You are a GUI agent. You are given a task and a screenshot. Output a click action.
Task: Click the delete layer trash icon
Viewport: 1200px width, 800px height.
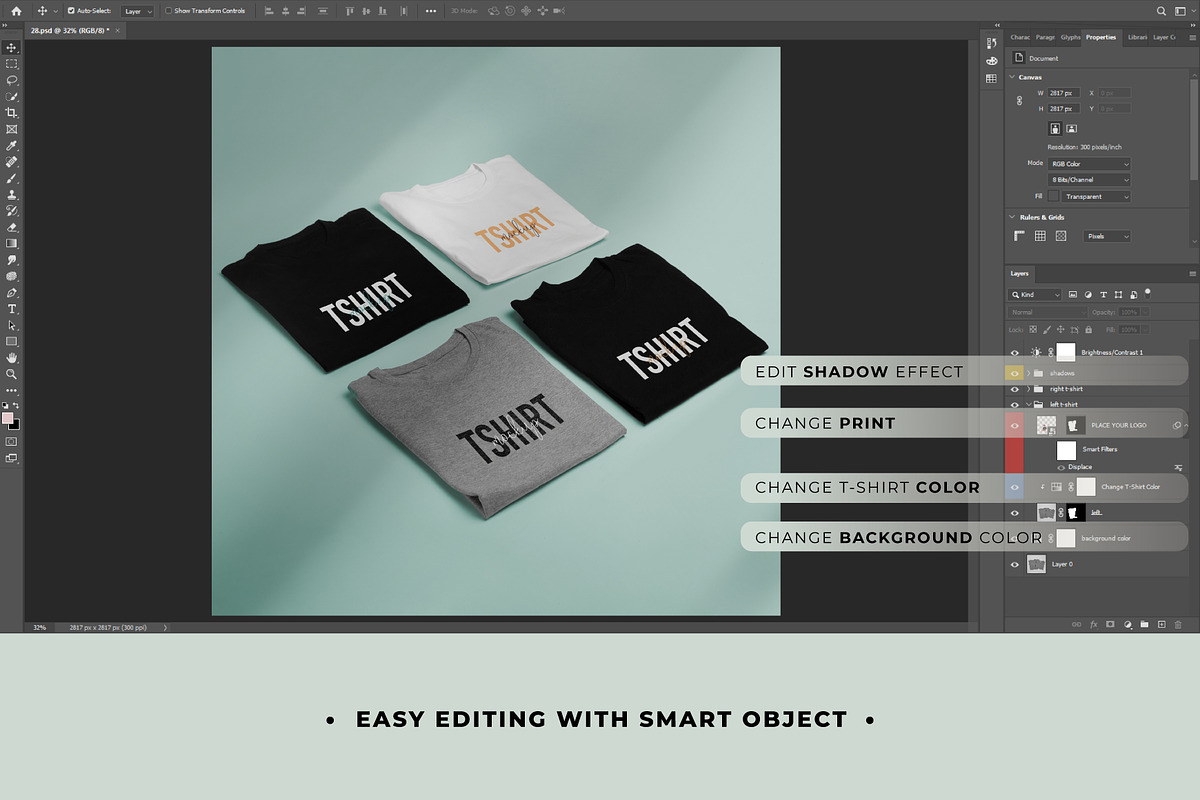point(1178,624)
